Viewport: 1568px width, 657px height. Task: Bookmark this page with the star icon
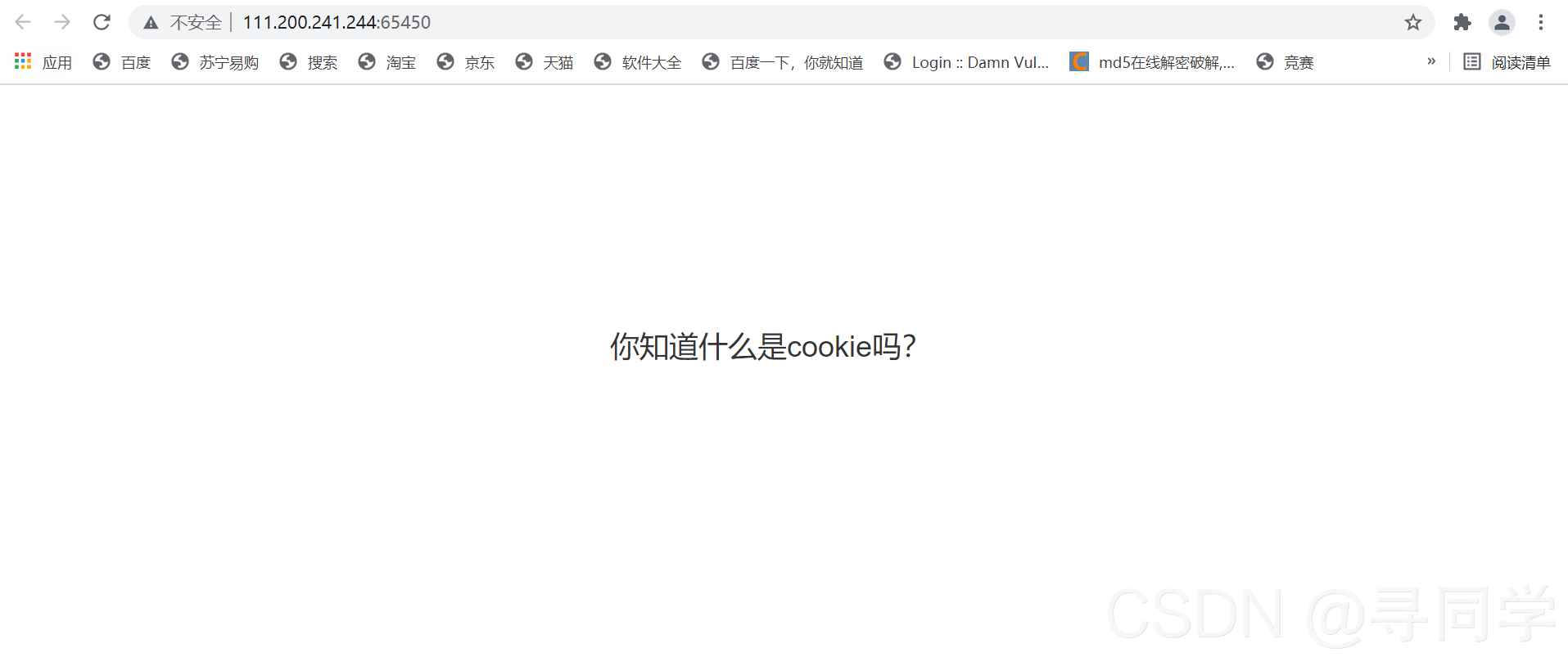click(x=1413, y=22)
